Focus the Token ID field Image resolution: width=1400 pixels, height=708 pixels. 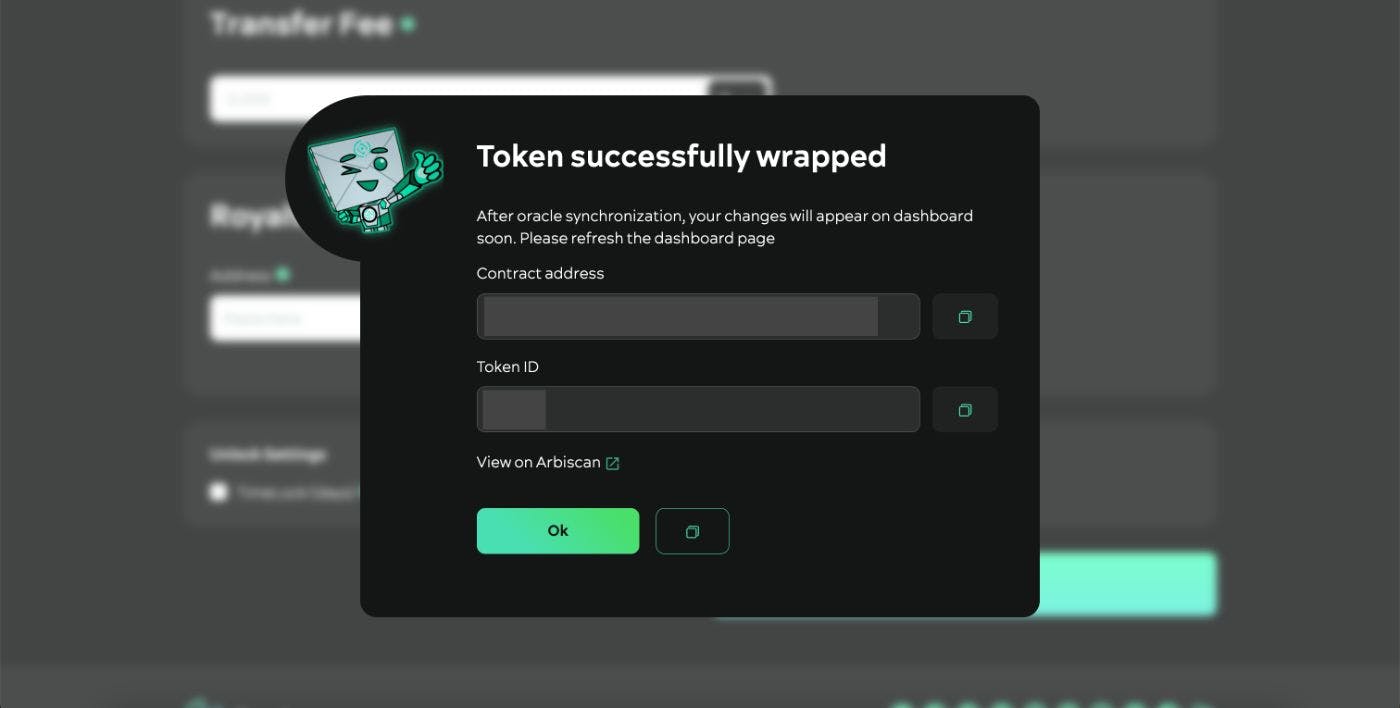click(698, 410)
